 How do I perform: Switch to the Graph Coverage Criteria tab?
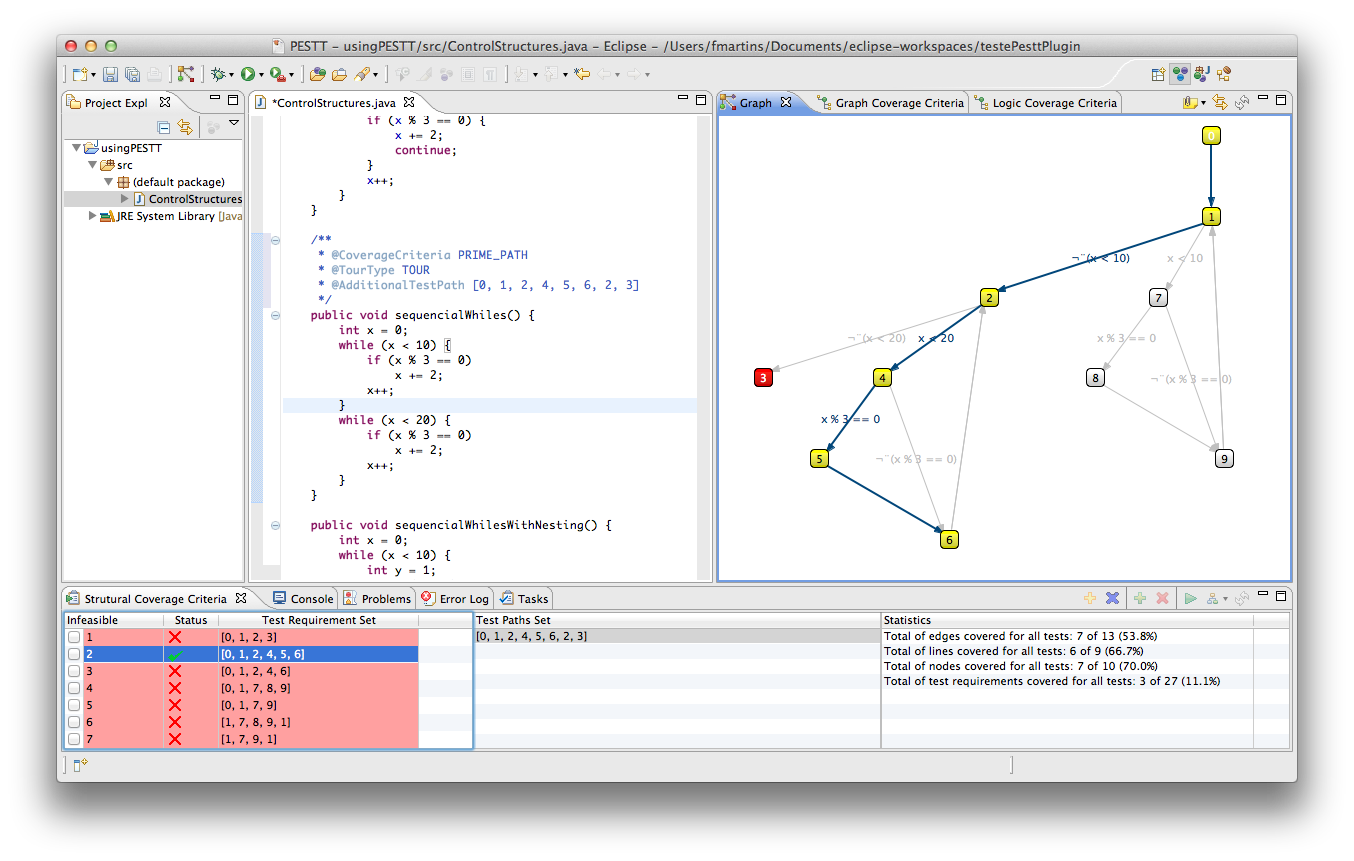point(889,102)
